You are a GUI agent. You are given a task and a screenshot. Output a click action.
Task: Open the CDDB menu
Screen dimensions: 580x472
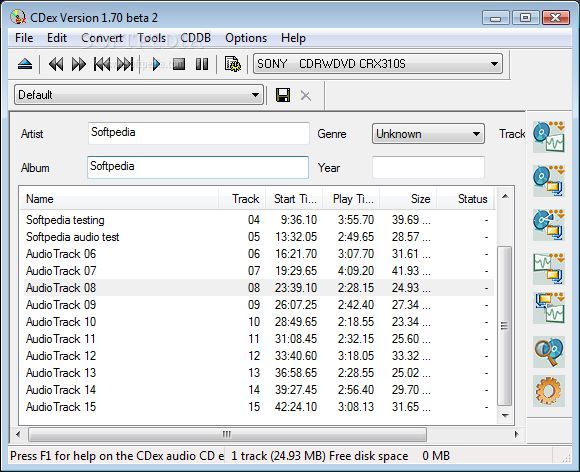[195, 38]
